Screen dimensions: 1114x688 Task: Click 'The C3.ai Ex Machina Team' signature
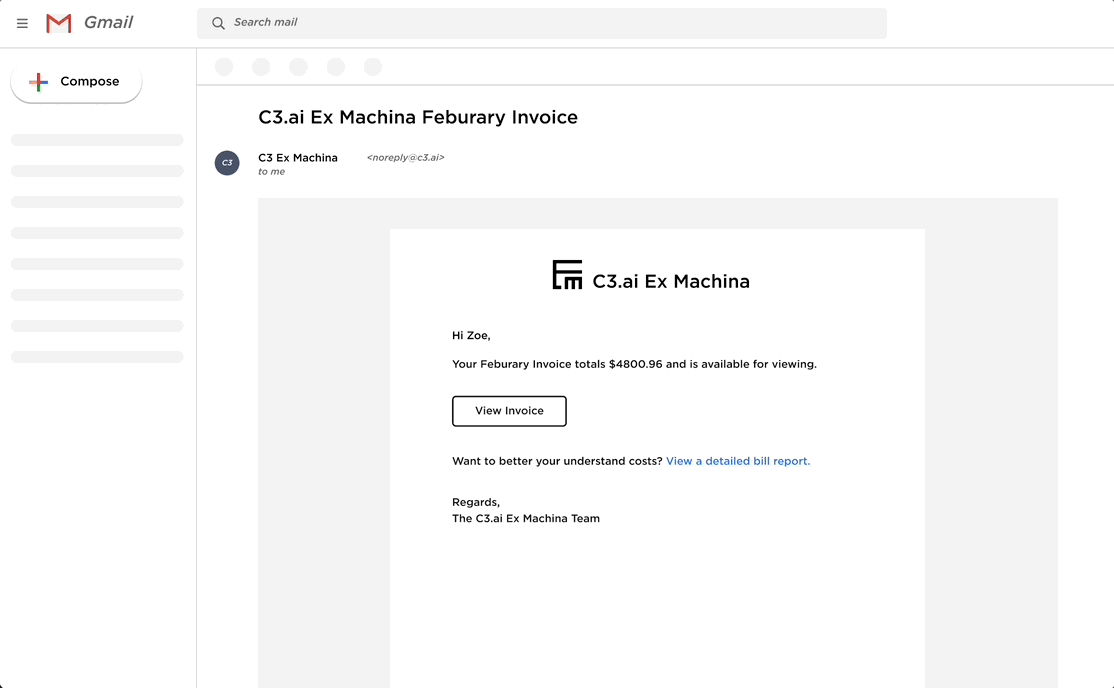pos(526,519)
